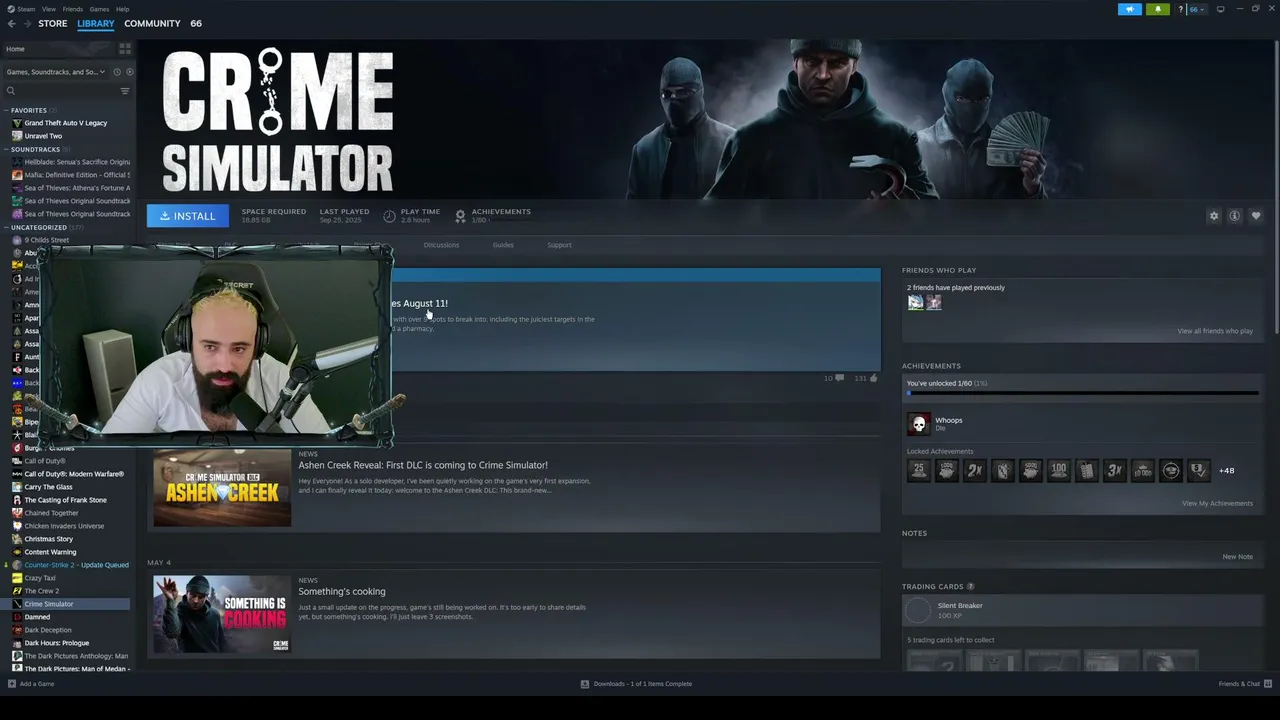Open the account dropdown labeled 66

tap(1195, 9)
